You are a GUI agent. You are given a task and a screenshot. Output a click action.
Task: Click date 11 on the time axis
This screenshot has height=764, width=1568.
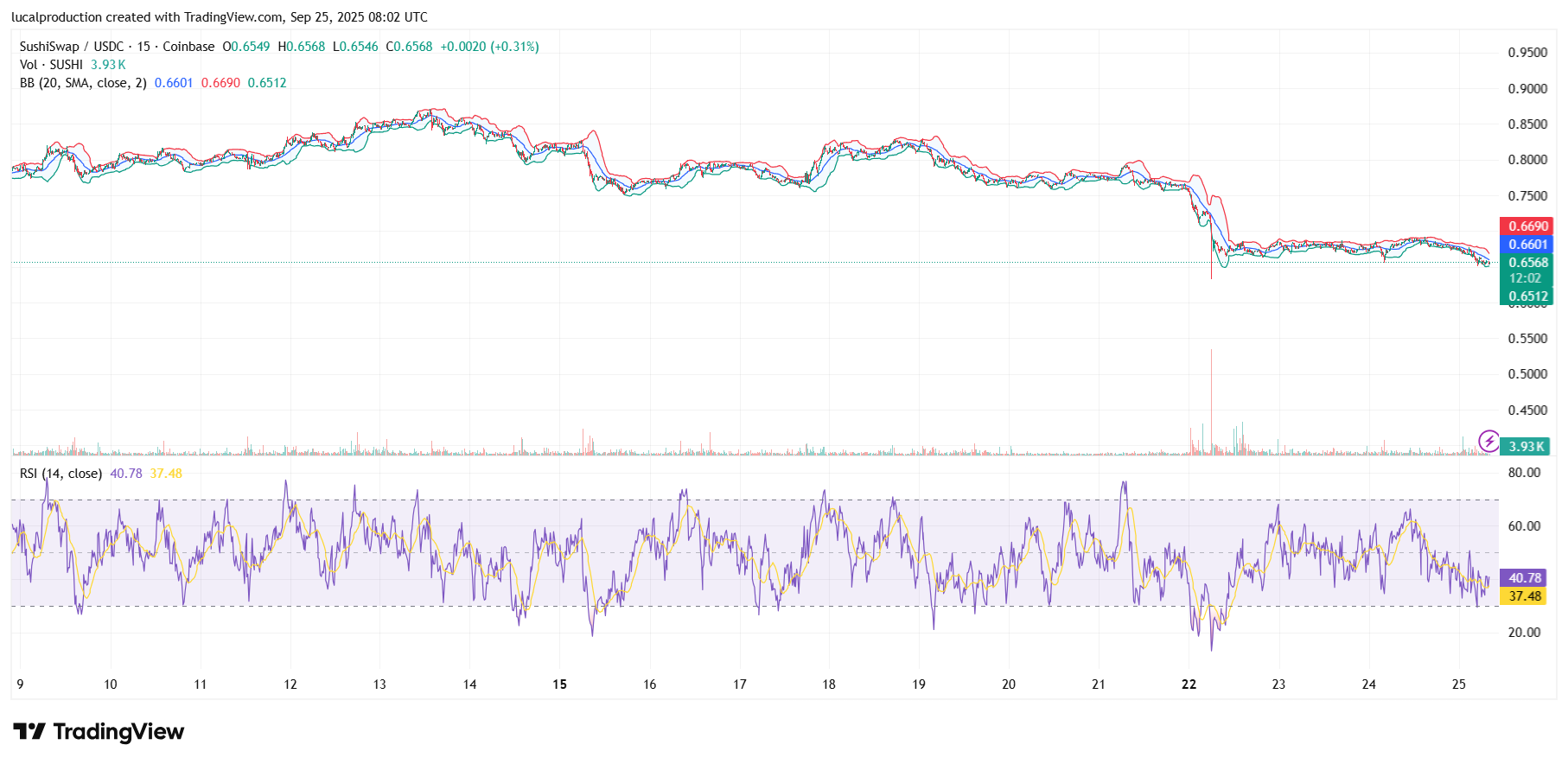click(x=201, y=684)
